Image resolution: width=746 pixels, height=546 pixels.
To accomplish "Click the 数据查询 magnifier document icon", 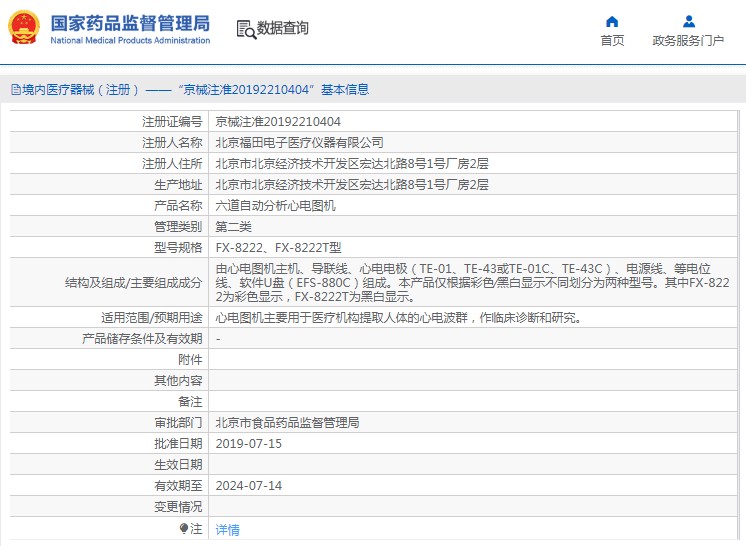I will 245,29.
